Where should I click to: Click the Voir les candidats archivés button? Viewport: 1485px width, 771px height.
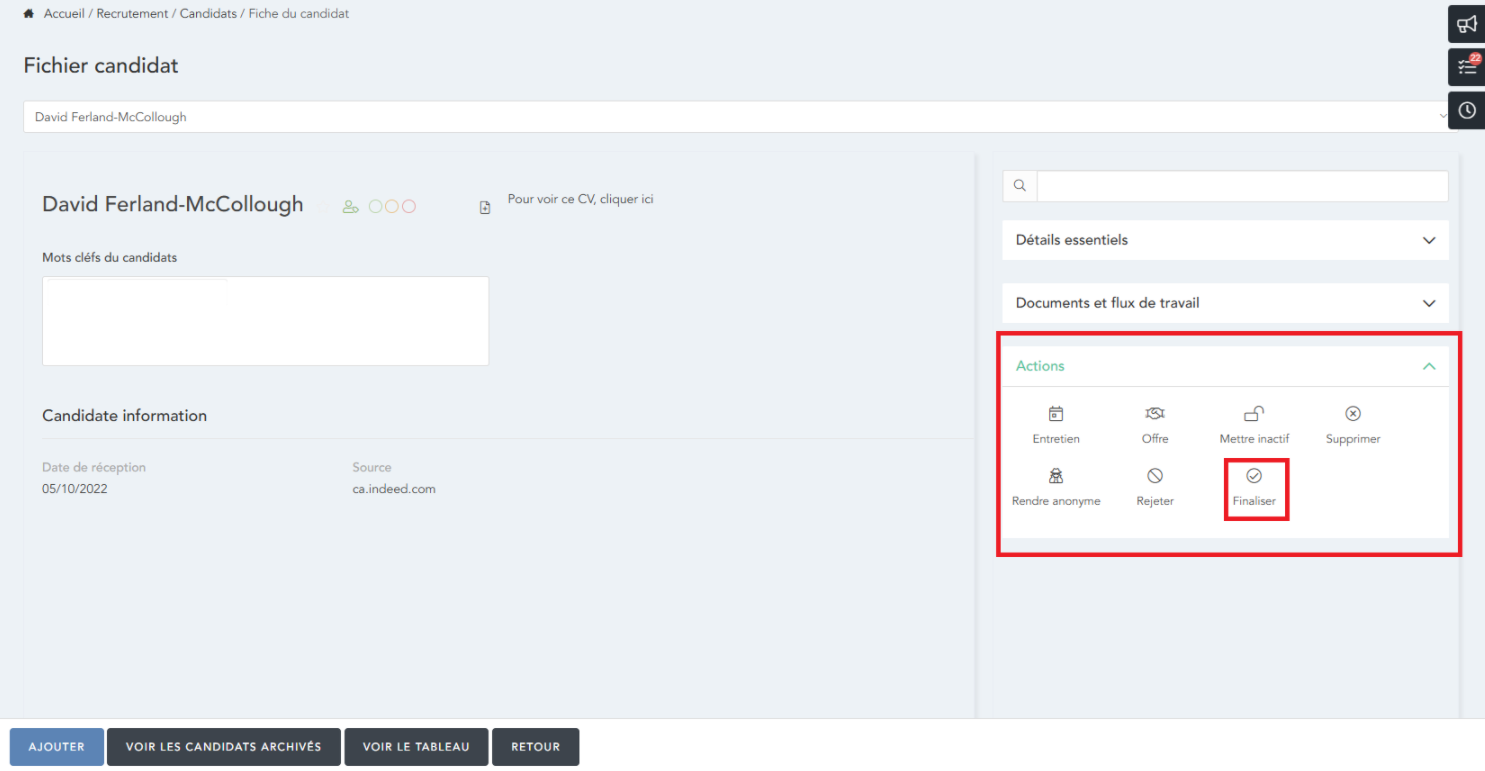(x=224, y=747)
